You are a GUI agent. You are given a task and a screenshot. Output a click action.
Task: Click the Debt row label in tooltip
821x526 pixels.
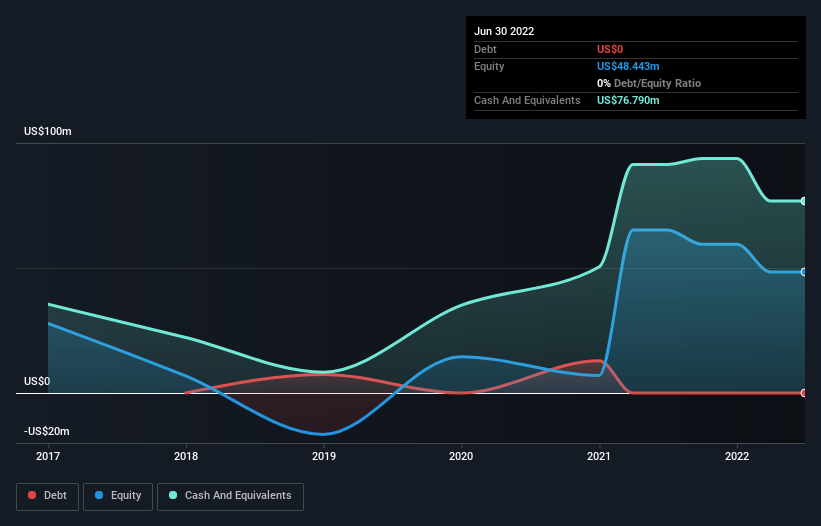point(485,49)
